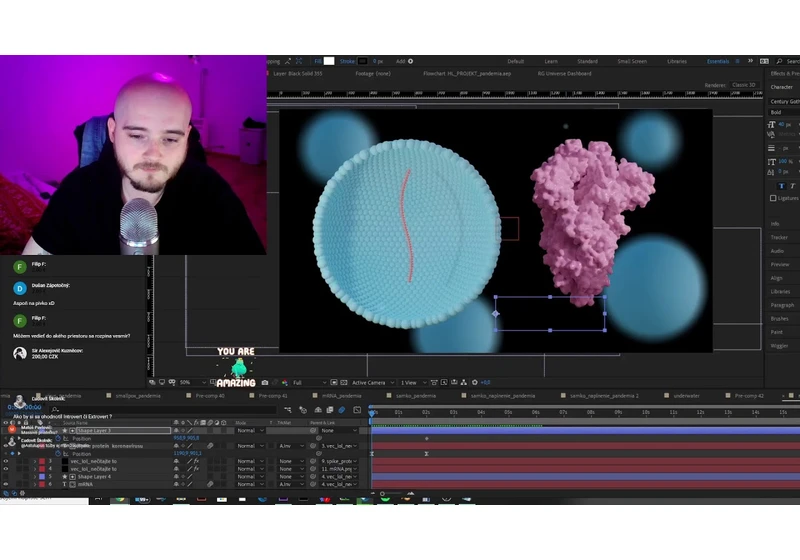Expand Shape Layer 4 properties

click(x=35, y=476)
